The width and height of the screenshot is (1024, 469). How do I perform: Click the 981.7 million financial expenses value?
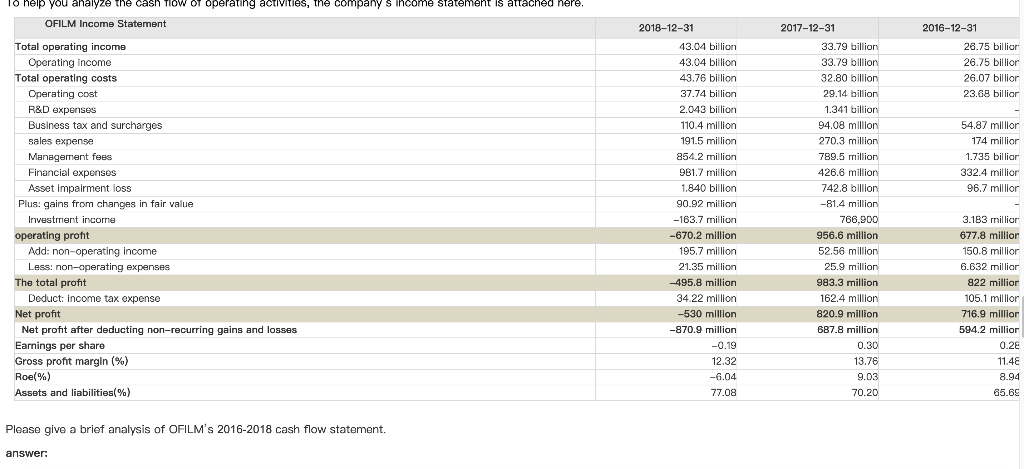coord(707,172)
